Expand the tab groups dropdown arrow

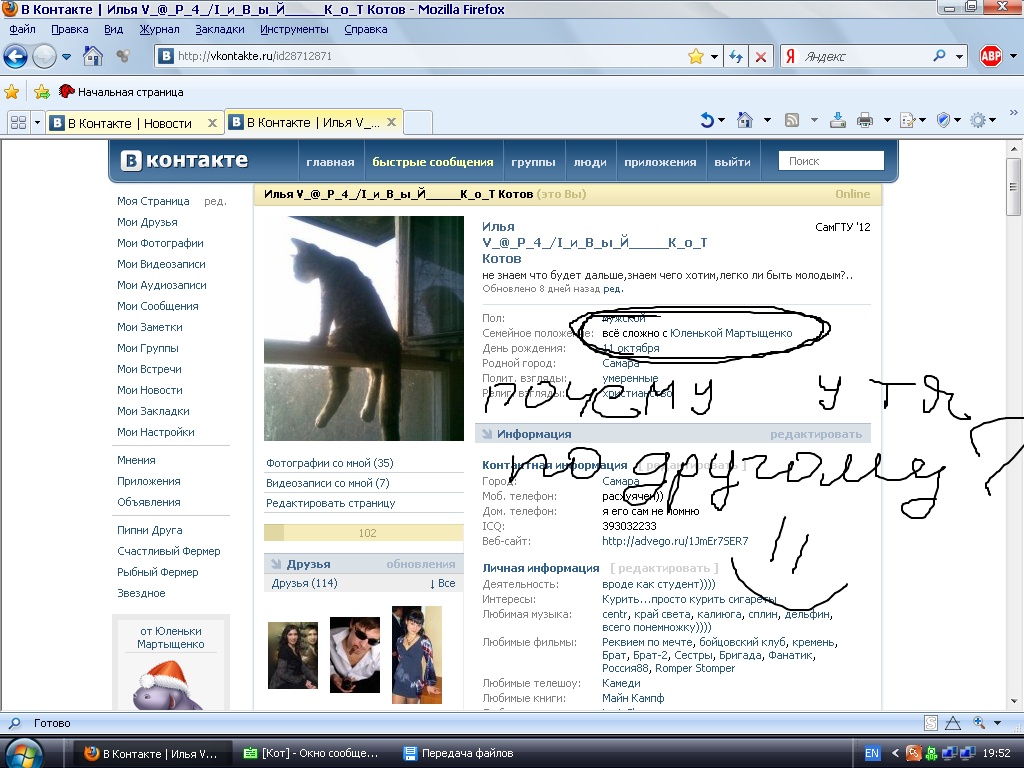[37, 122]
